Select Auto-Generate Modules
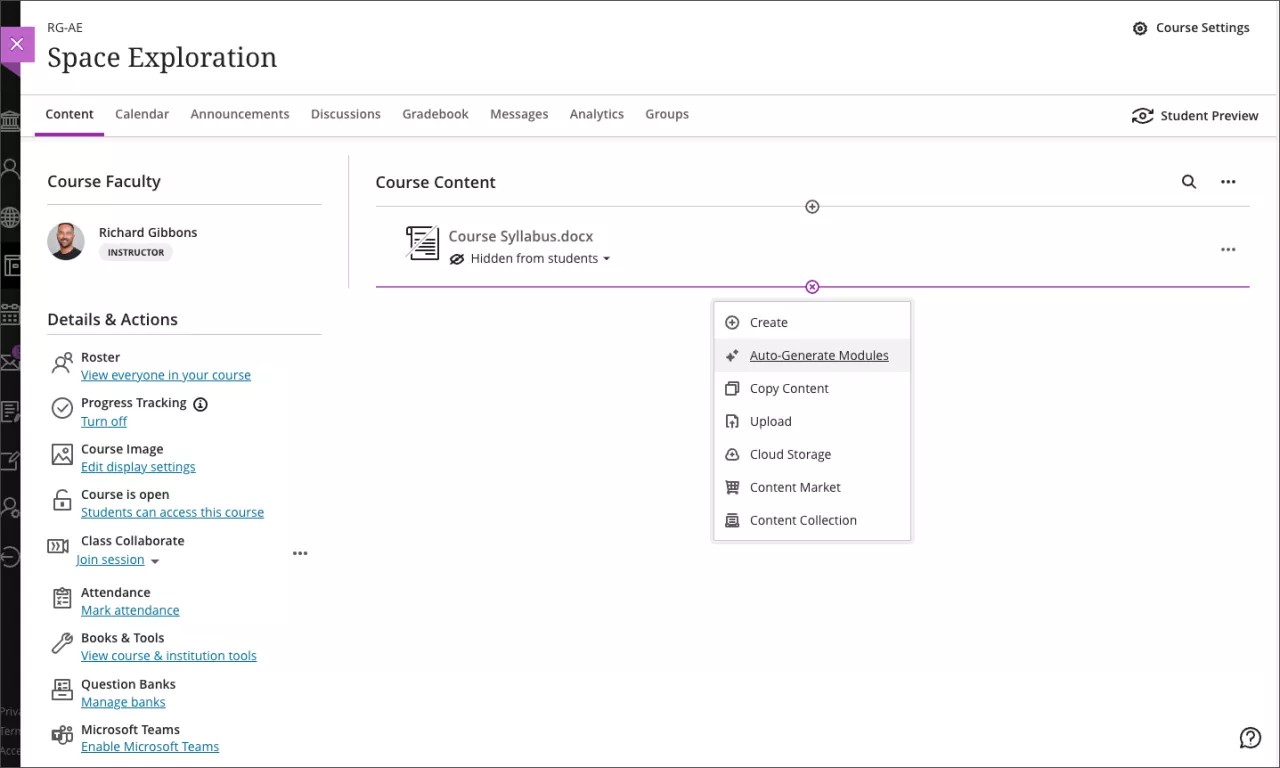Screen dimensions: 1280x768 pyautogui.click(x=818, y=355)
